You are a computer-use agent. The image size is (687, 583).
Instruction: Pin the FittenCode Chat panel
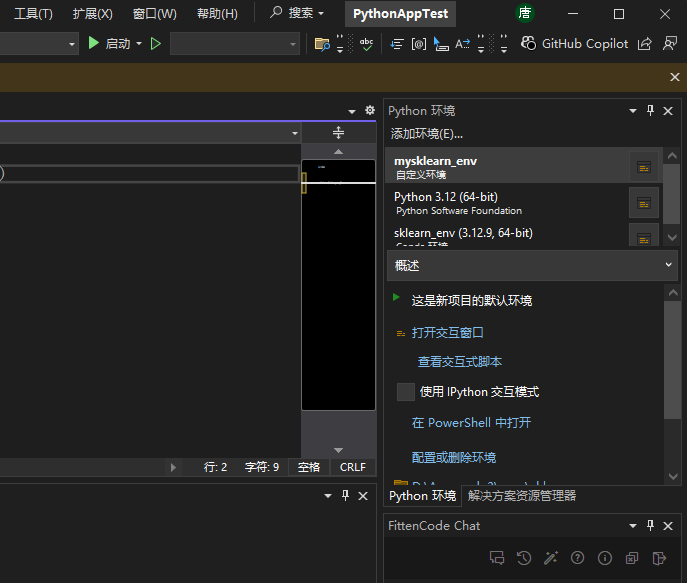point(650,525)
